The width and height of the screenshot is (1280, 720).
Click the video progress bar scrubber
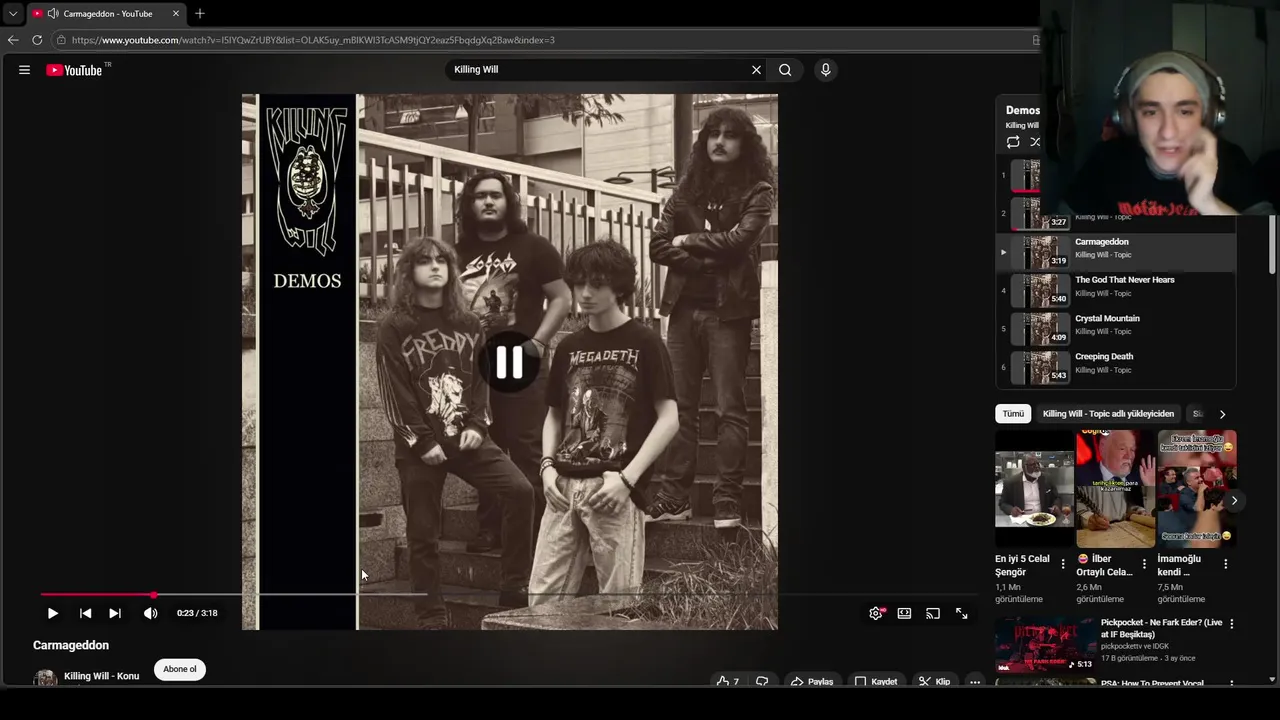[x=153, y=595]
